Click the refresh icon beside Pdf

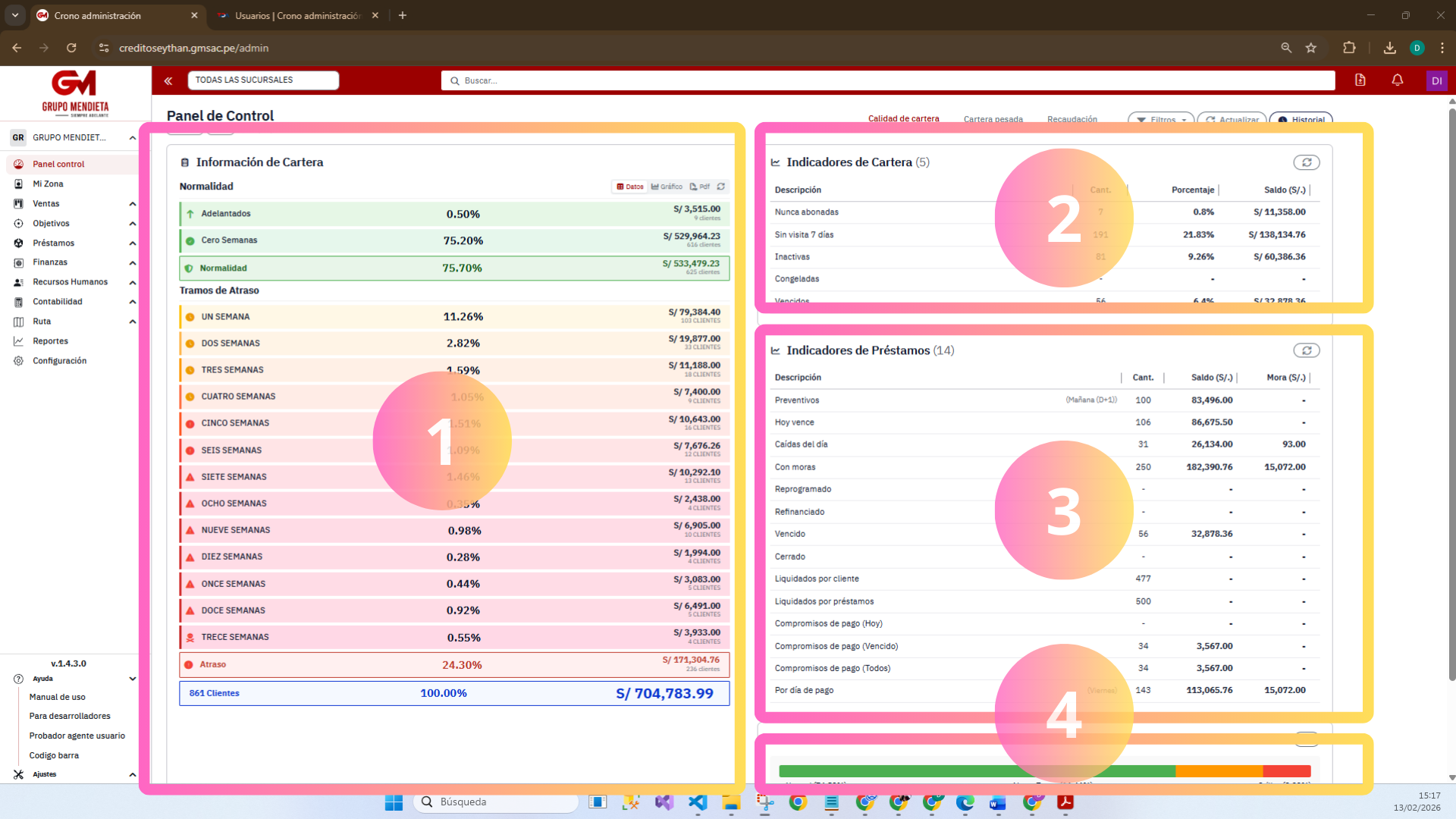coord(721,187)
